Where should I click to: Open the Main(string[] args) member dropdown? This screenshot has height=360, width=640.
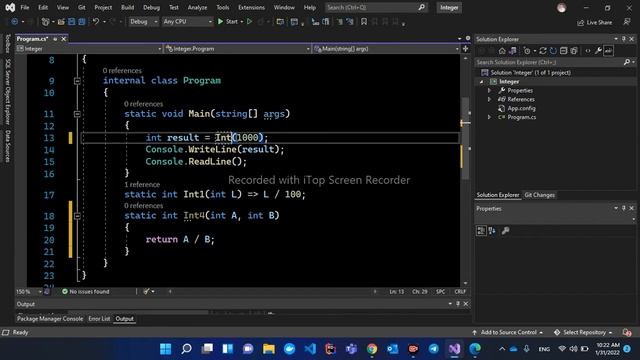(x=386, y=49)
